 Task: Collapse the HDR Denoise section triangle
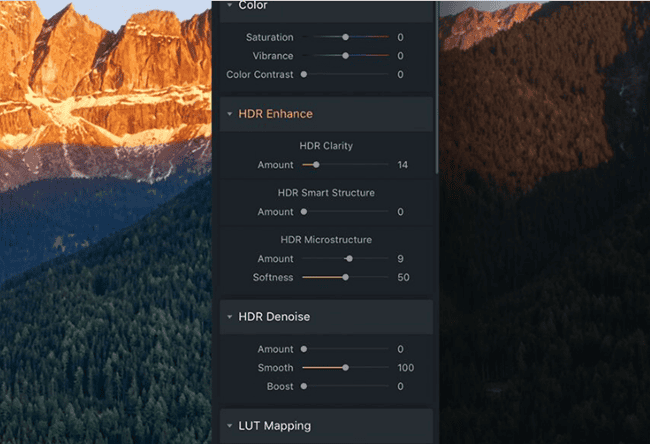[x=230, y=317]
